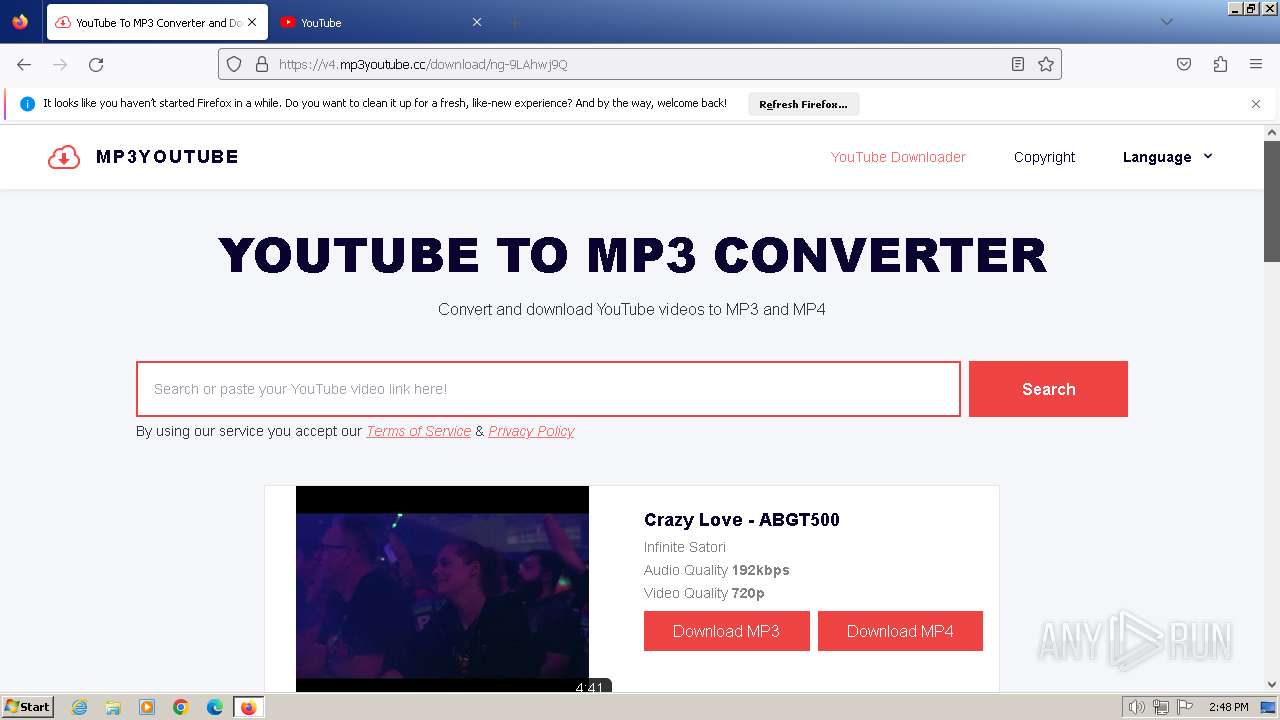This screenshot has width=1280, height=720.
Task: Click the Crazy Love - ABGT500 title
Action: point(742,520)
